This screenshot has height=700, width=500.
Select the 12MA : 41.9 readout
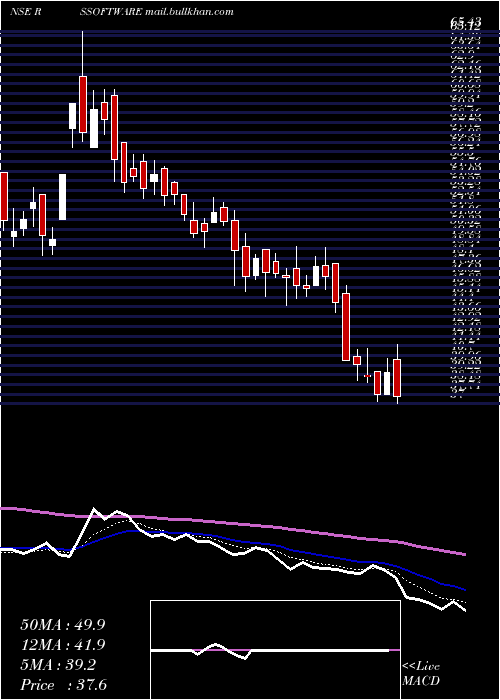pyautogui.click(x=62, y=645)
